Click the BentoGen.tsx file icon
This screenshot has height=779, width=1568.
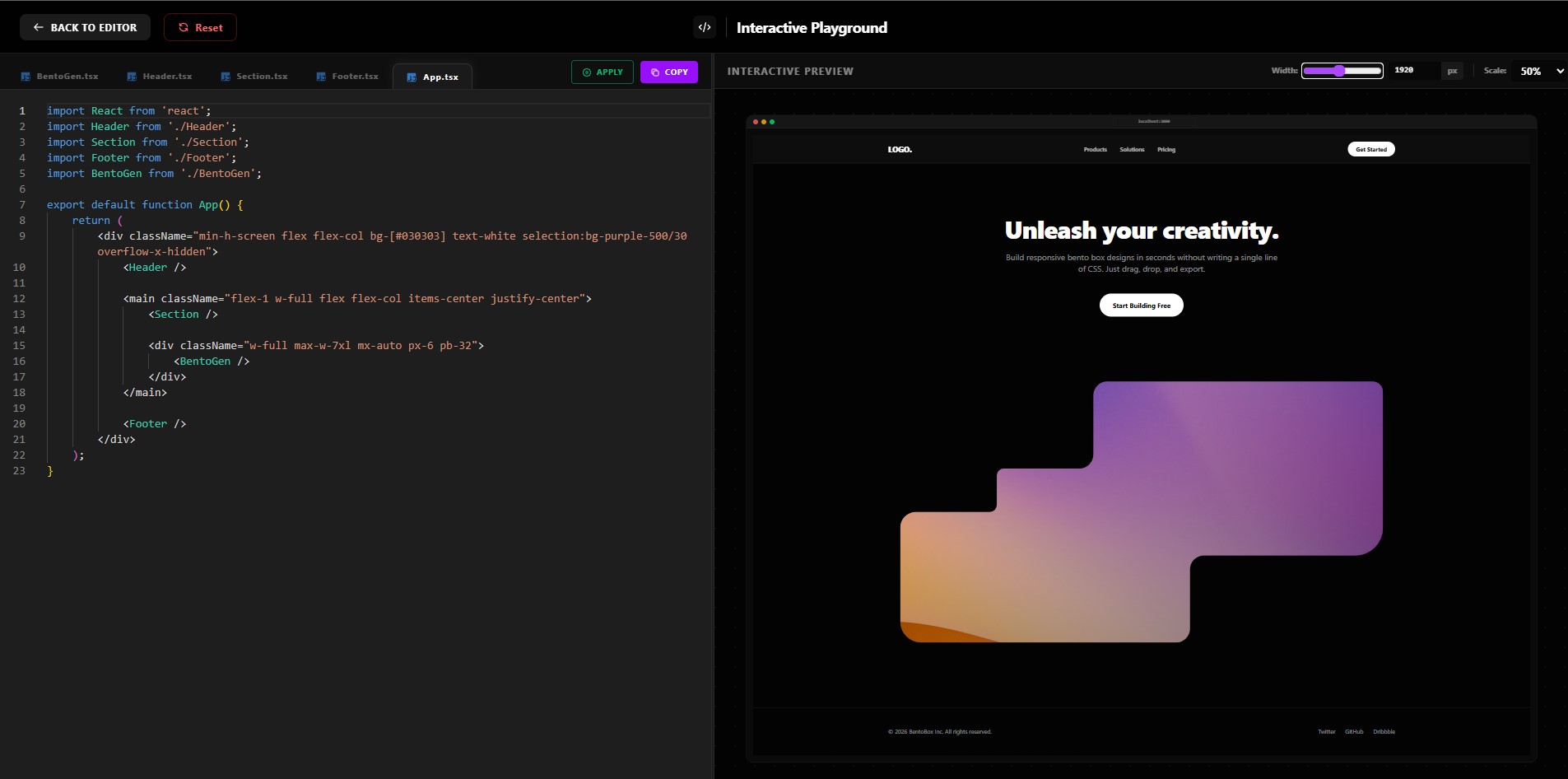tap(26, 77)
